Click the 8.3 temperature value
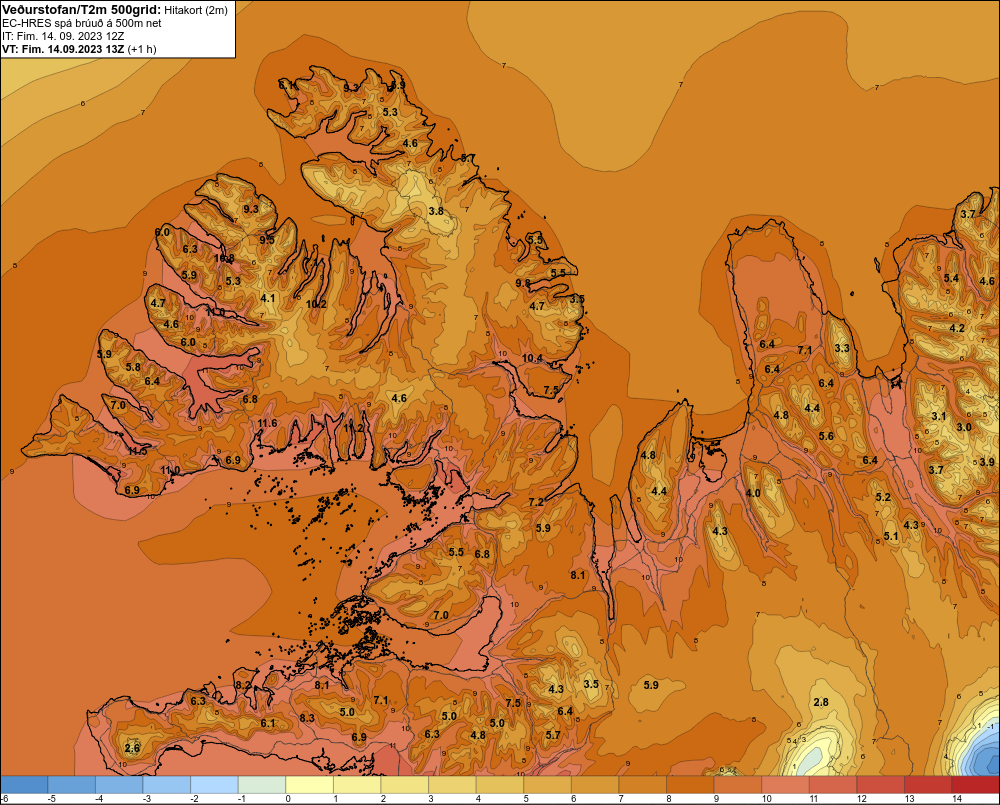Viewport: 1000px width, 805px height. pyautogui.click(x=307, y=718)
